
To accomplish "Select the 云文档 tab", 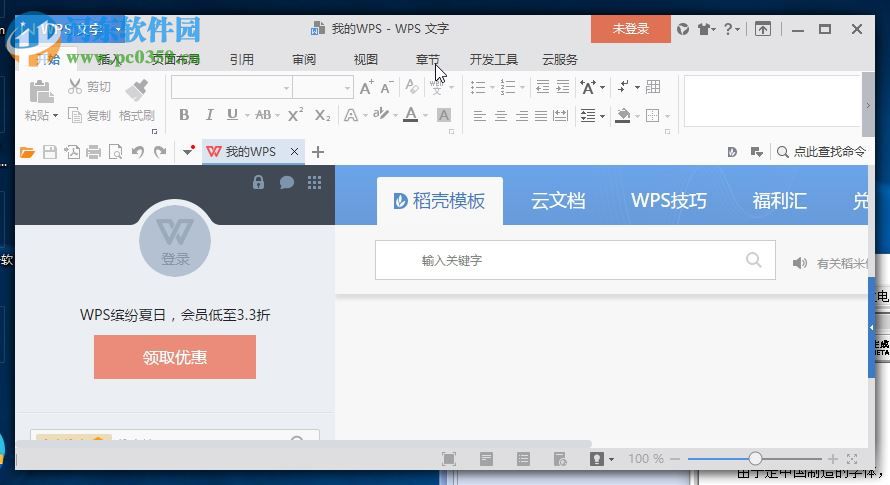I will click(559, 200).
